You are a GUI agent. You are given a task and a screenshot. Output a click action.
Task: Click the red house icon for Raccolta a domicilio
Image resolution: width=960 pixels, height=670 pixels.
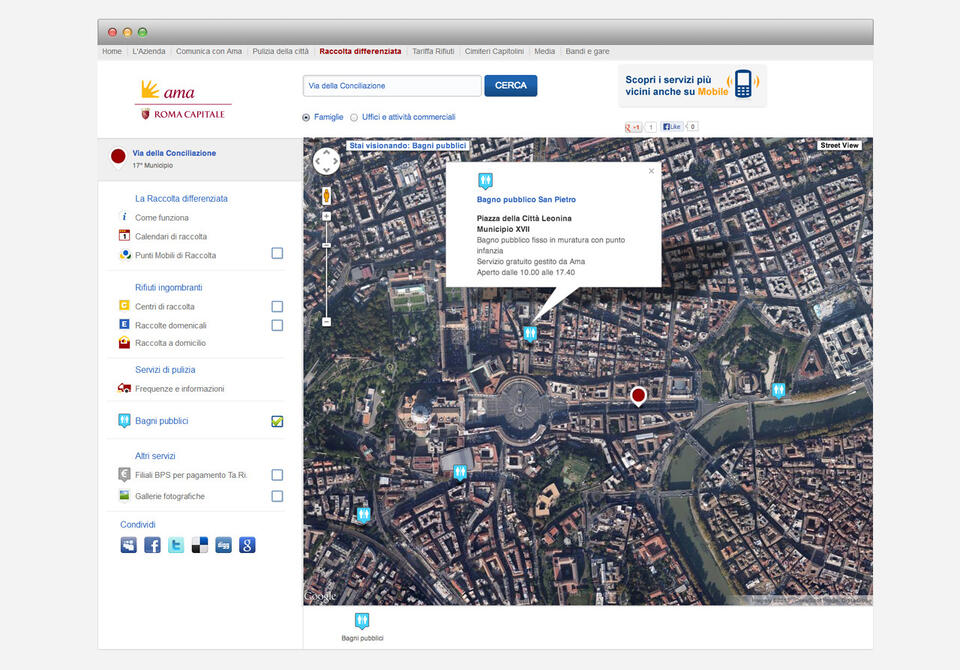click(124, 342)
